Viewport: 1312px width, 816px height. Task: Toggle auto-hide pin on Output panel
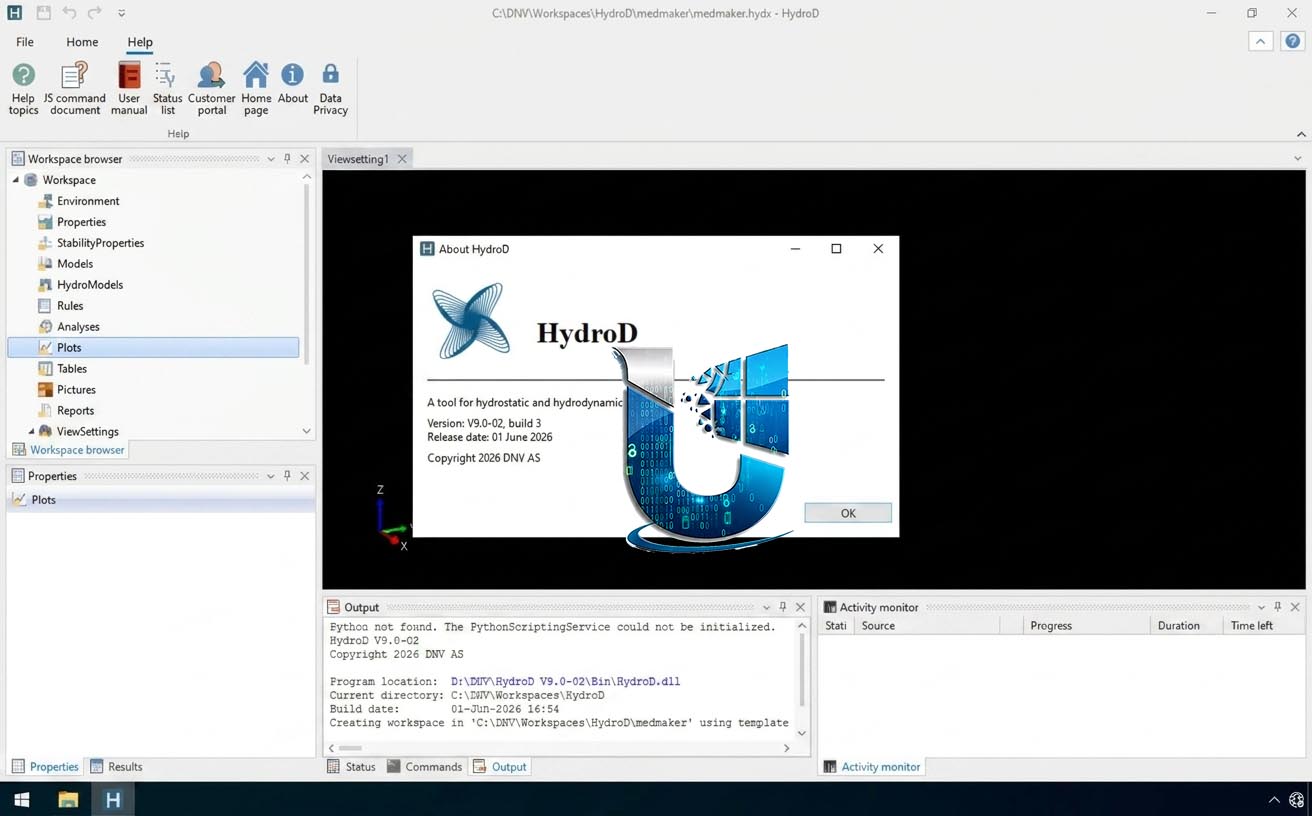tap(783, 607)
